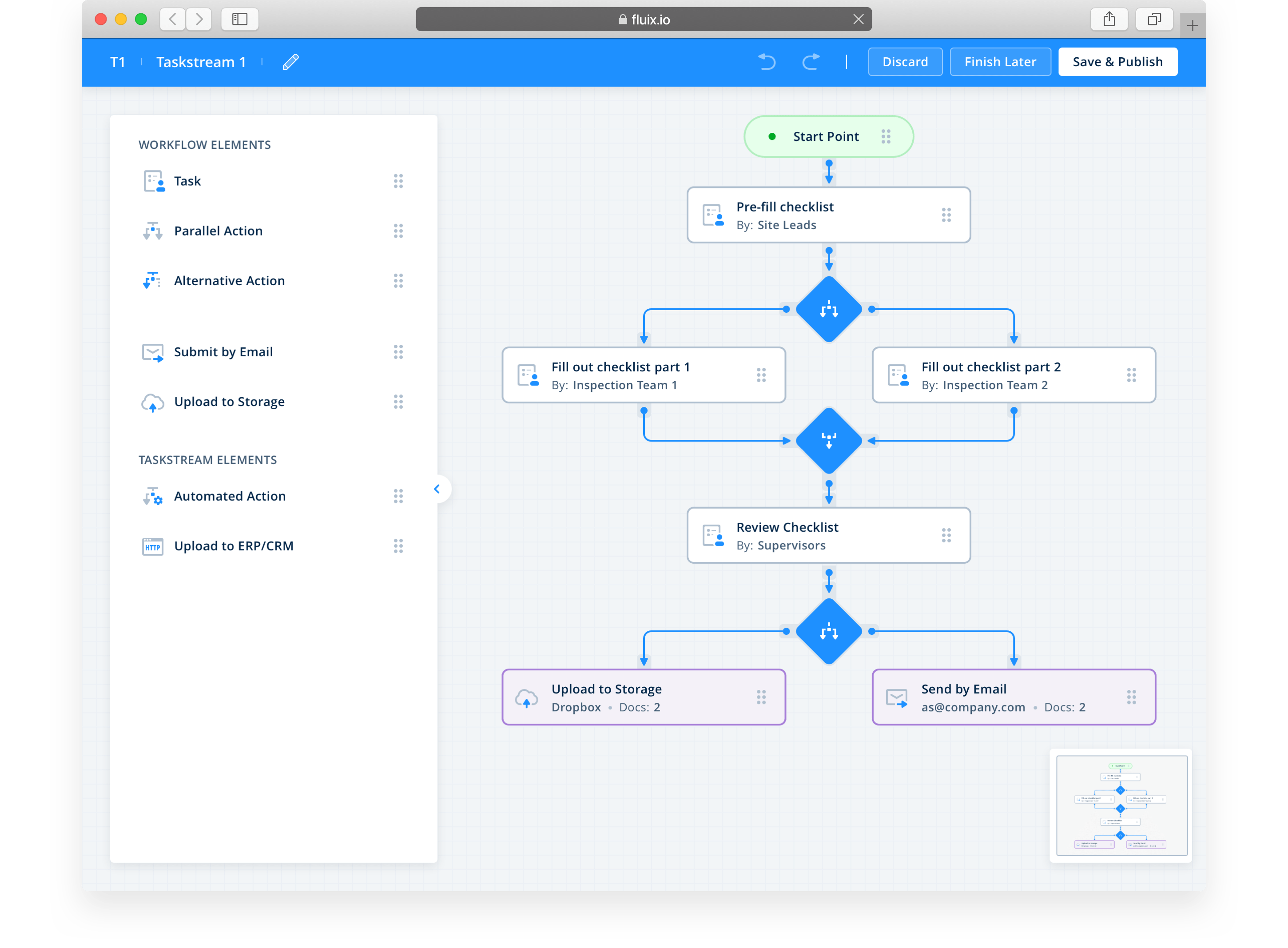
Task: Click drag handle on Start Point node
Action: point(886,136)
